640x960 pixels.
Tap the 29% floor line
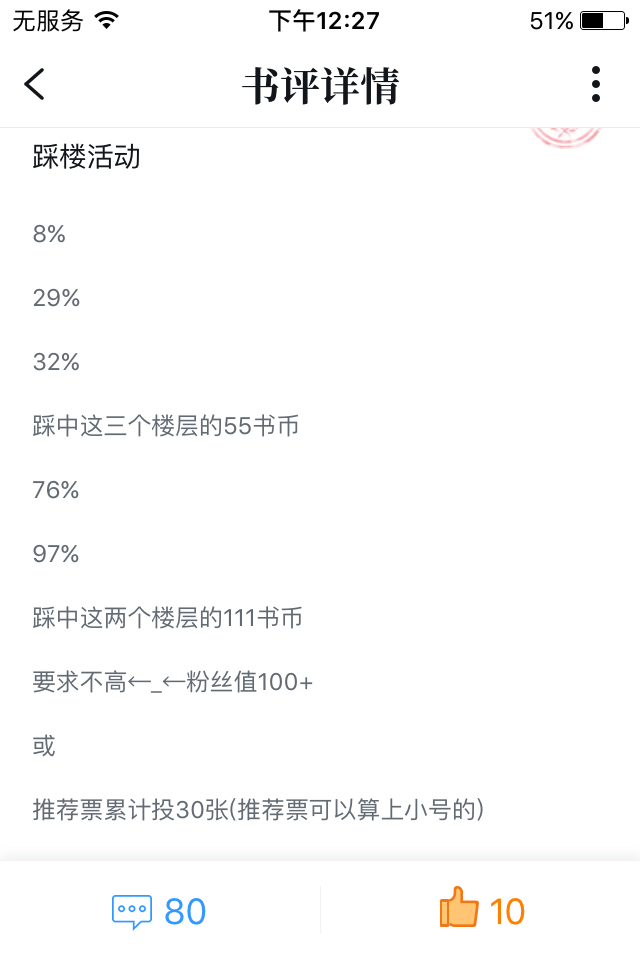point(56,298)
